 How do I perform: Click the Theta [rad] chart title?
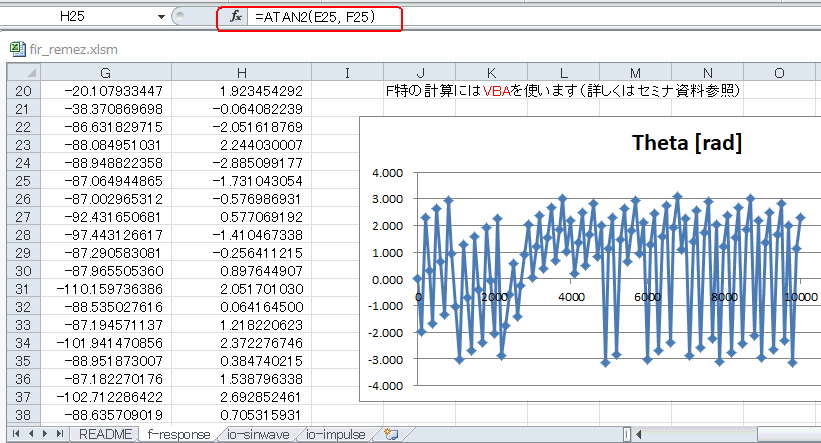coord(686,143)
